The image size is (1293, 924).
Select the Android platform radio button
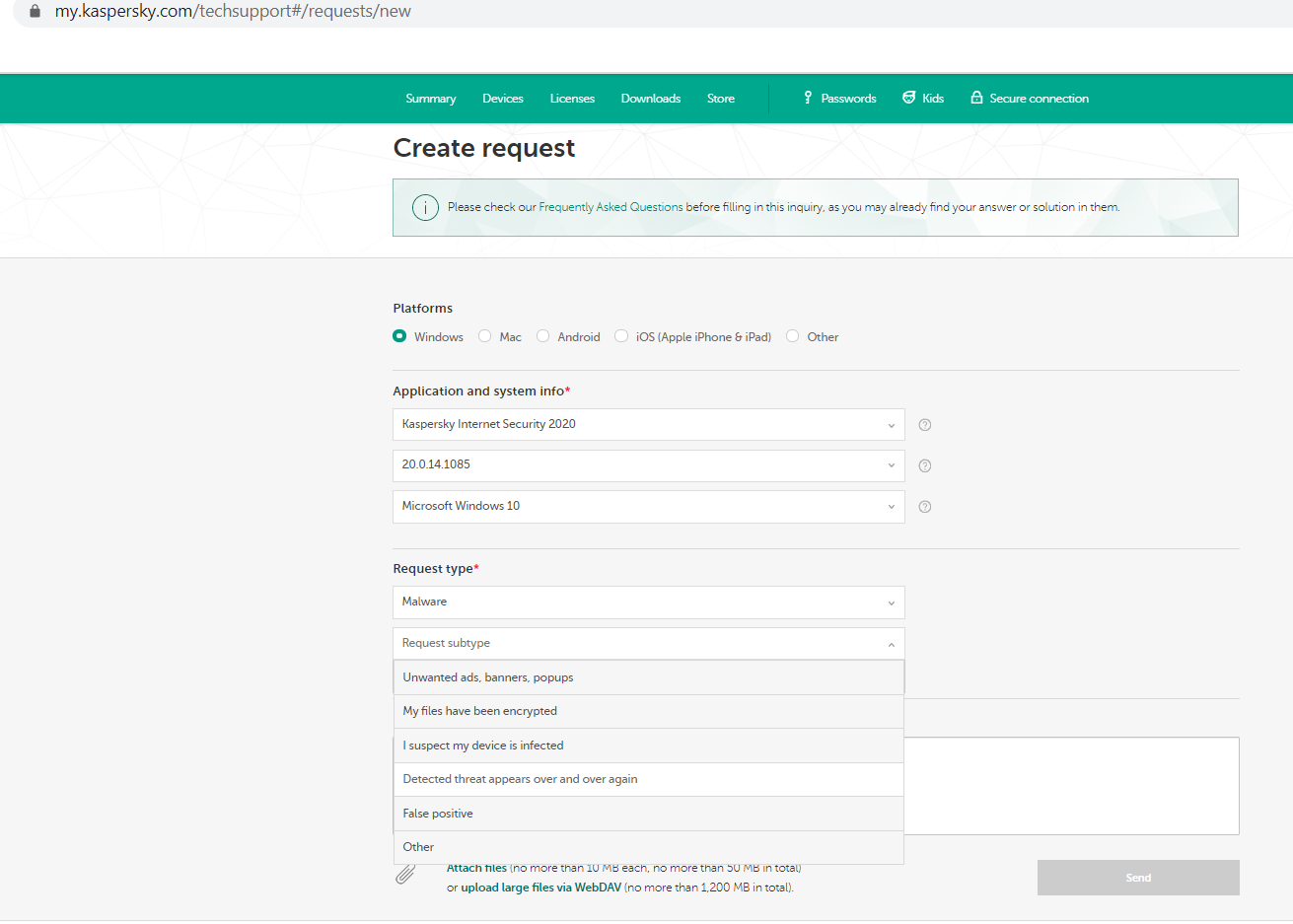(x=543, y=336)
